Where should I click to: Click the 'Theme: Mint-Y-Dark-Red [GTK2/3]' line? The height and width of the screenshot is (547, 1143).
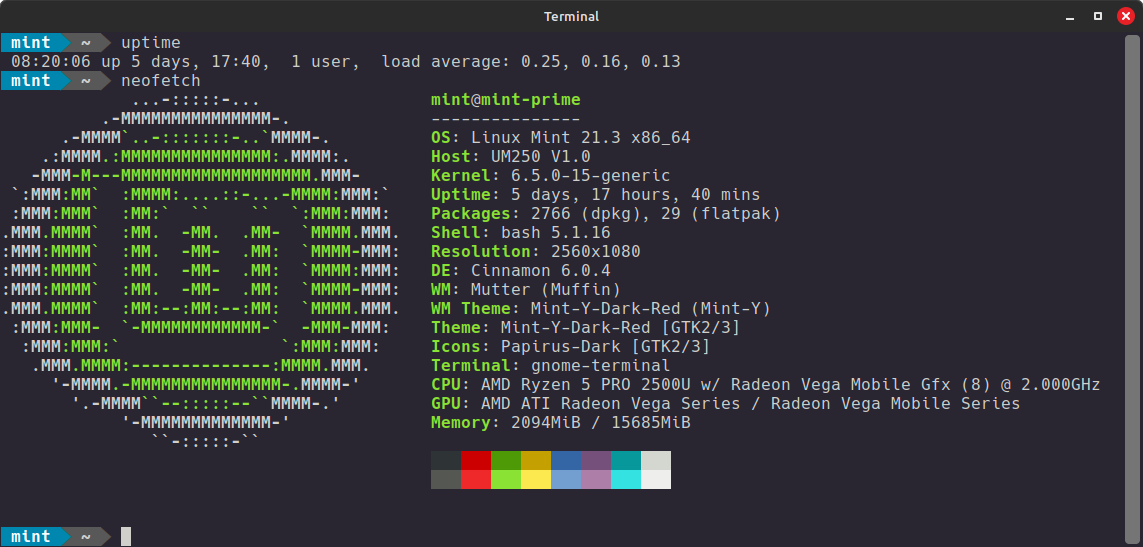tap(585, 327)
